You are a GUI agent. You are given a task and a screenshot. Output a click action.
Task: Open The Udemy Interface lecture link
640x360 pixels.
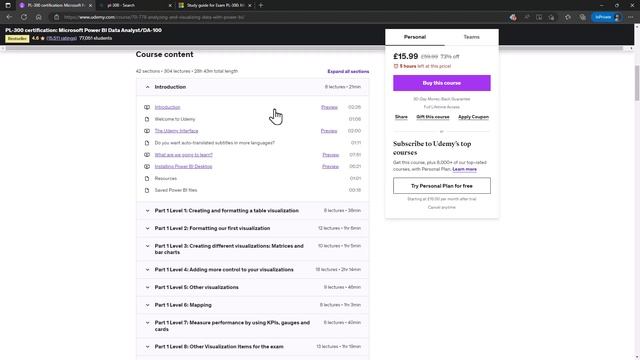176,131
